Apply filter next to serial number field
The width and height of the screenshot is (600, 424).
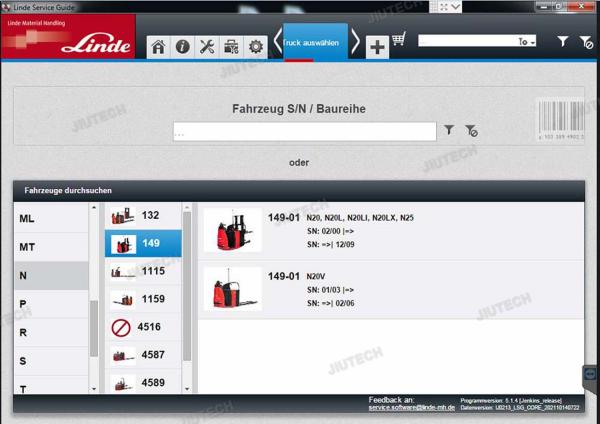(449, 130)
